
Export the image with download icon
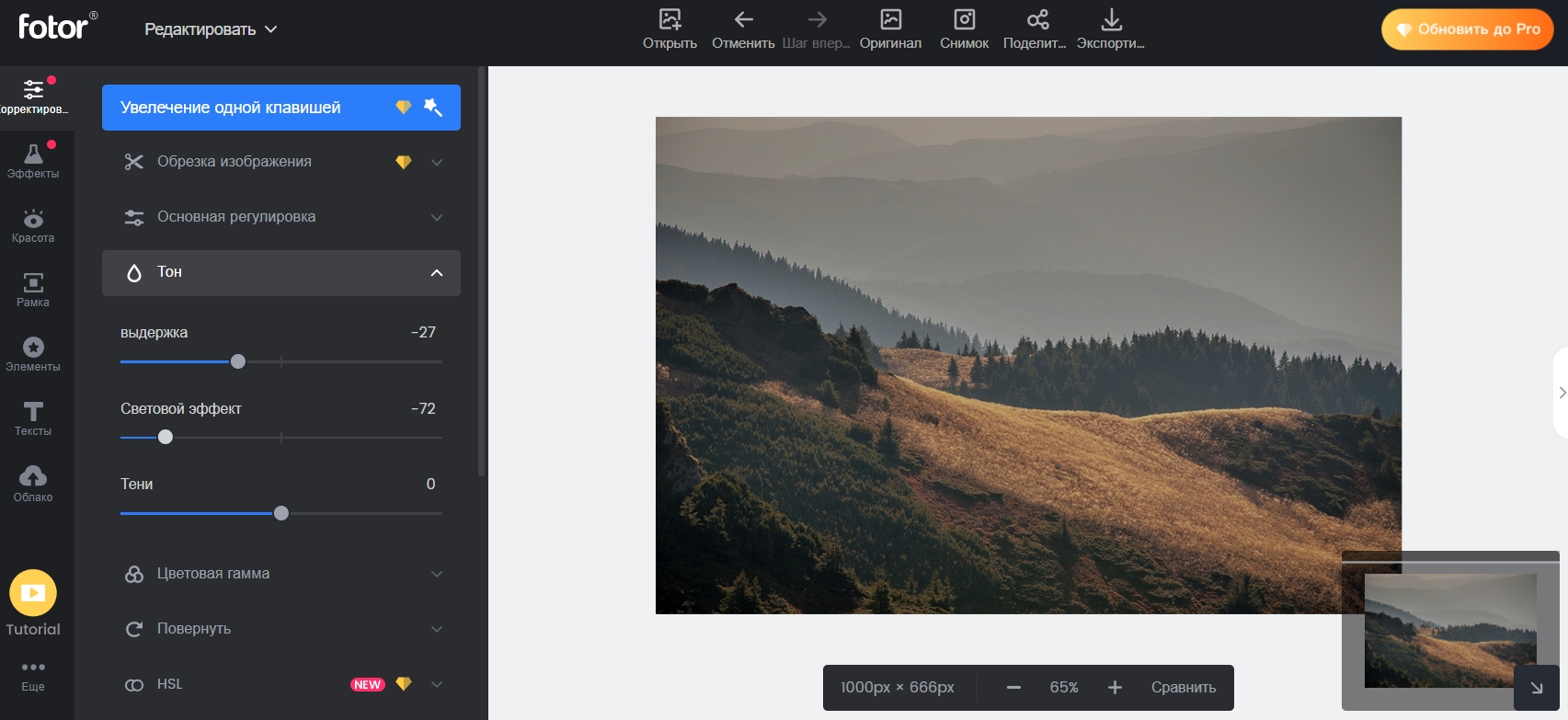coord(1111,20)
